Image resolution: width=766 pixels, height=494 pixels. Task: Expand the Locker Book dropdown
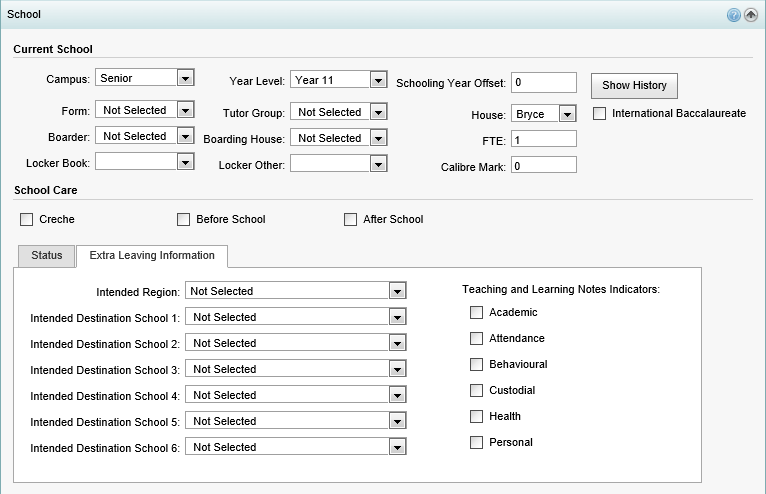(145, 162)
